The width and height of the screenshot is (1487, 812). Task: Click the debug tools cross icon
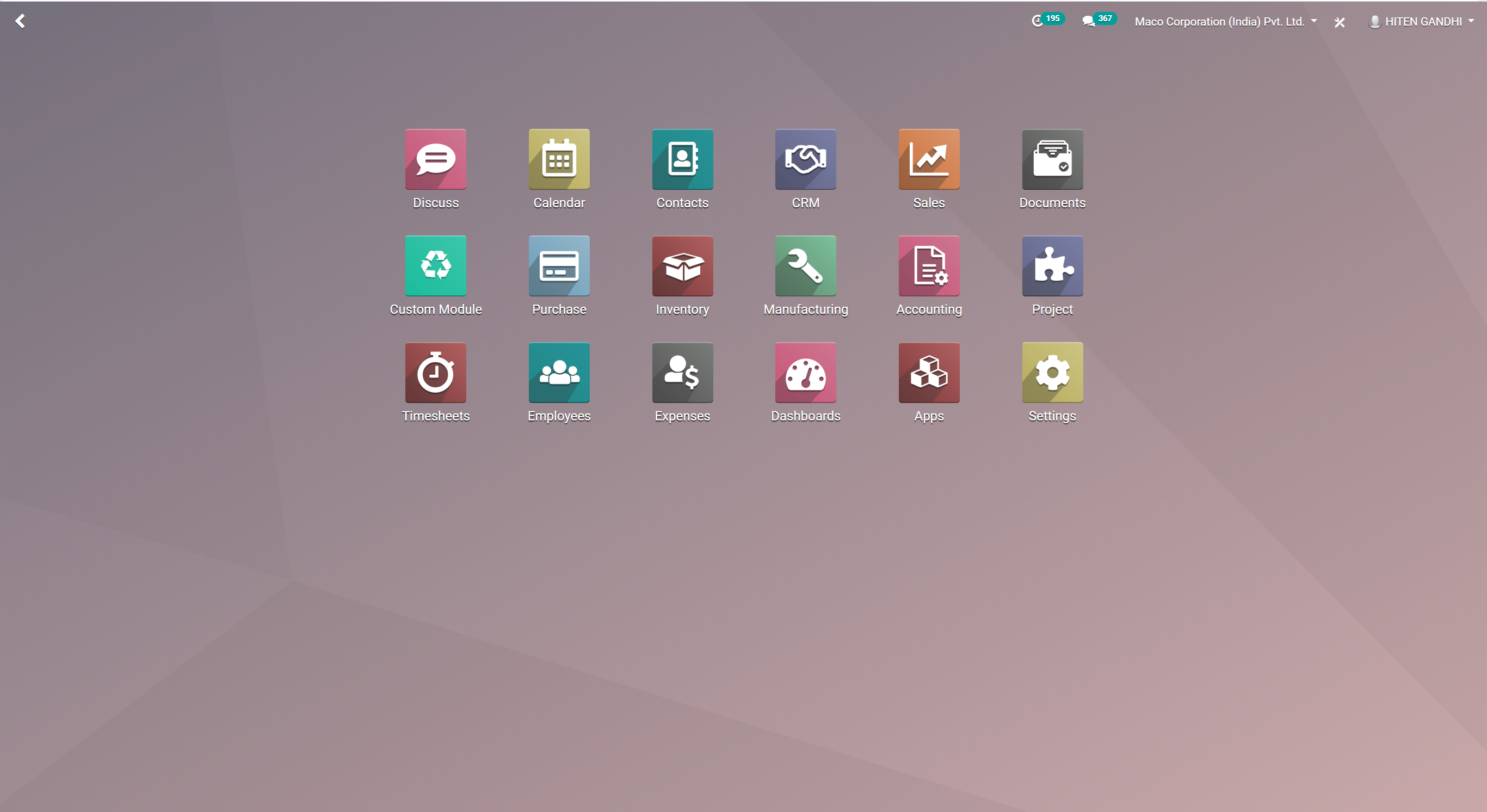(x=1339, y=22)
